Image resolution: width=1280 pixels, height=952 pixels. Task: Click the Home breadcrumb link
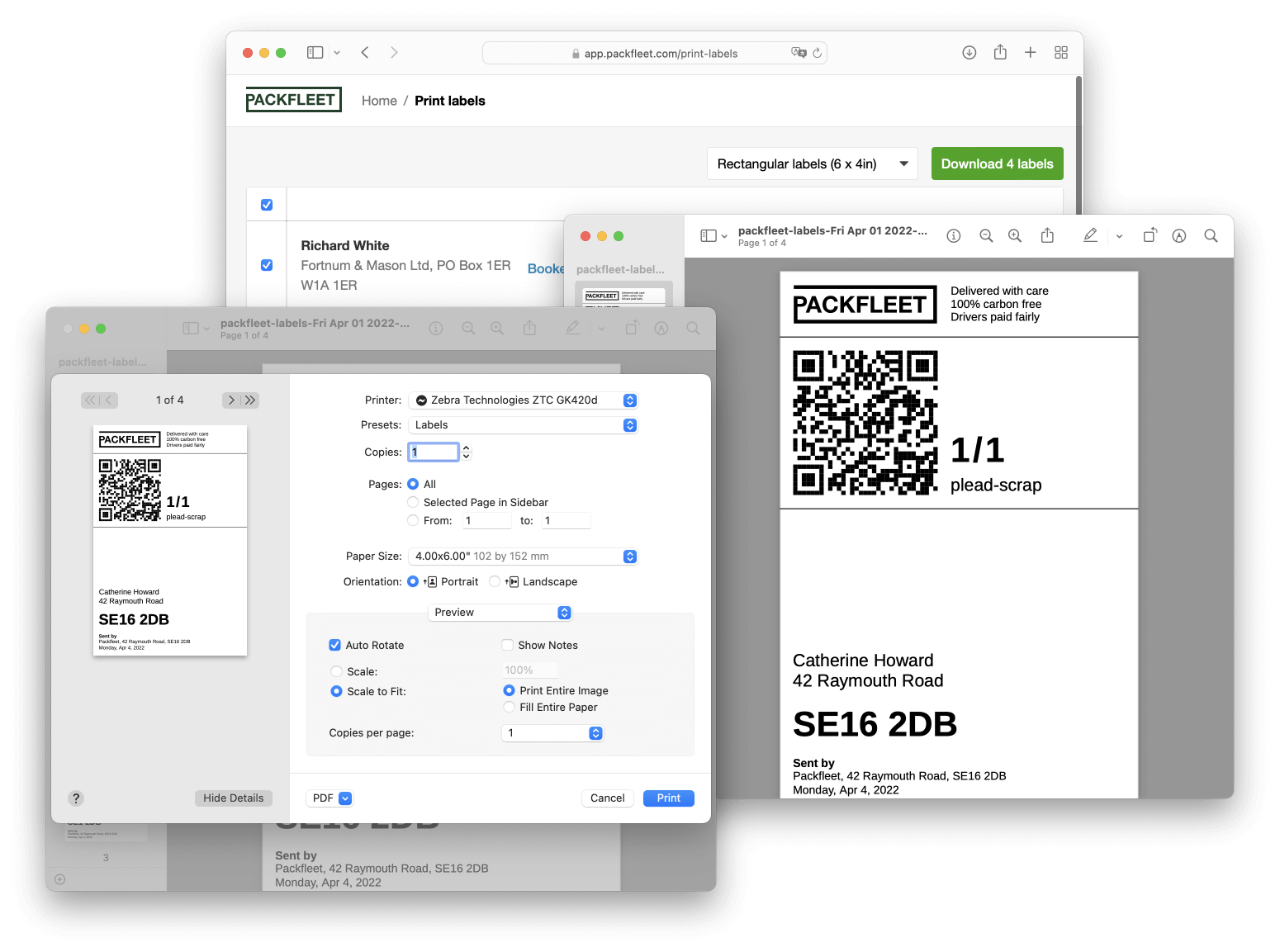[379, 101]
